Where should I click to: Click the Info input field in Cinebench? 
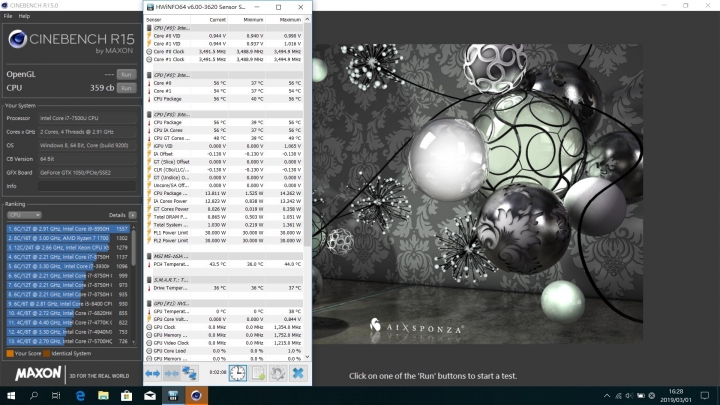click(x=87, y=186)
